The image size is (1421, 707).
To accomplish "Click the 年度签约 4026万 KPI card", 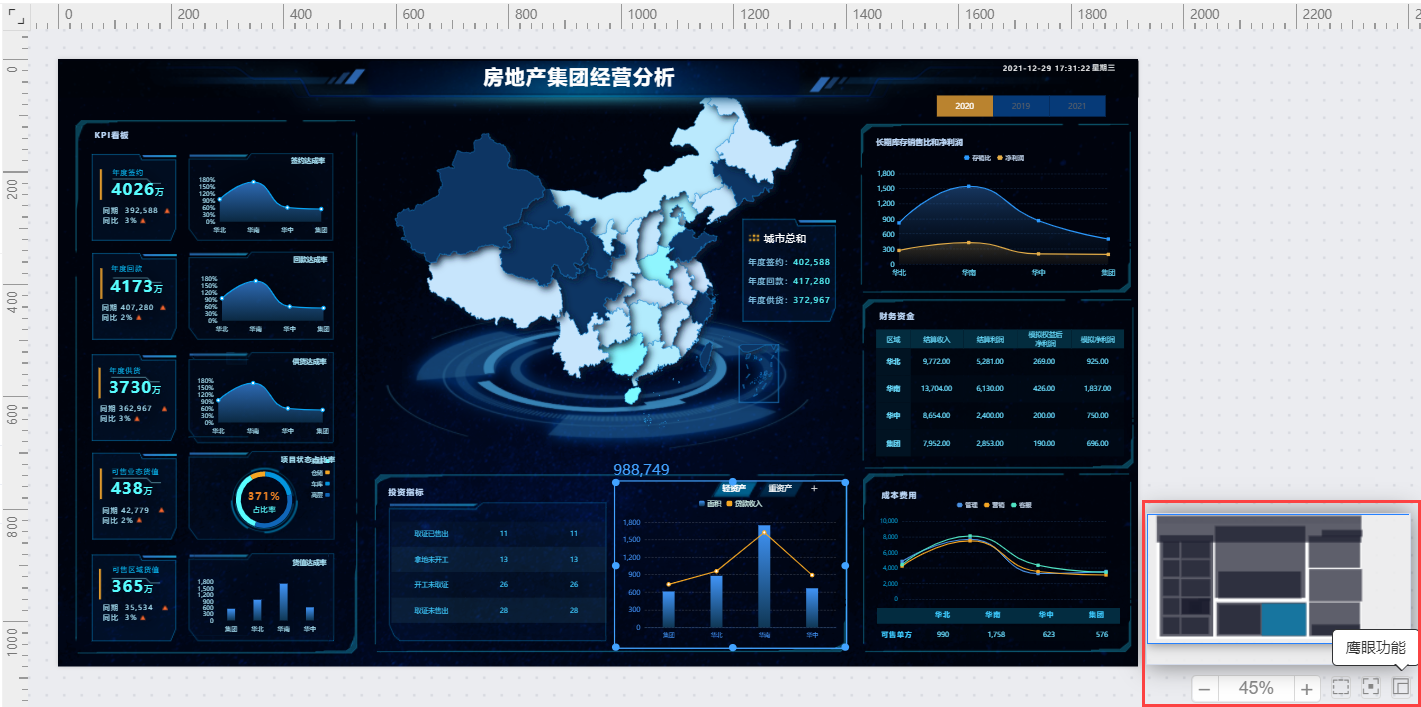I will [x=134, y=197].
